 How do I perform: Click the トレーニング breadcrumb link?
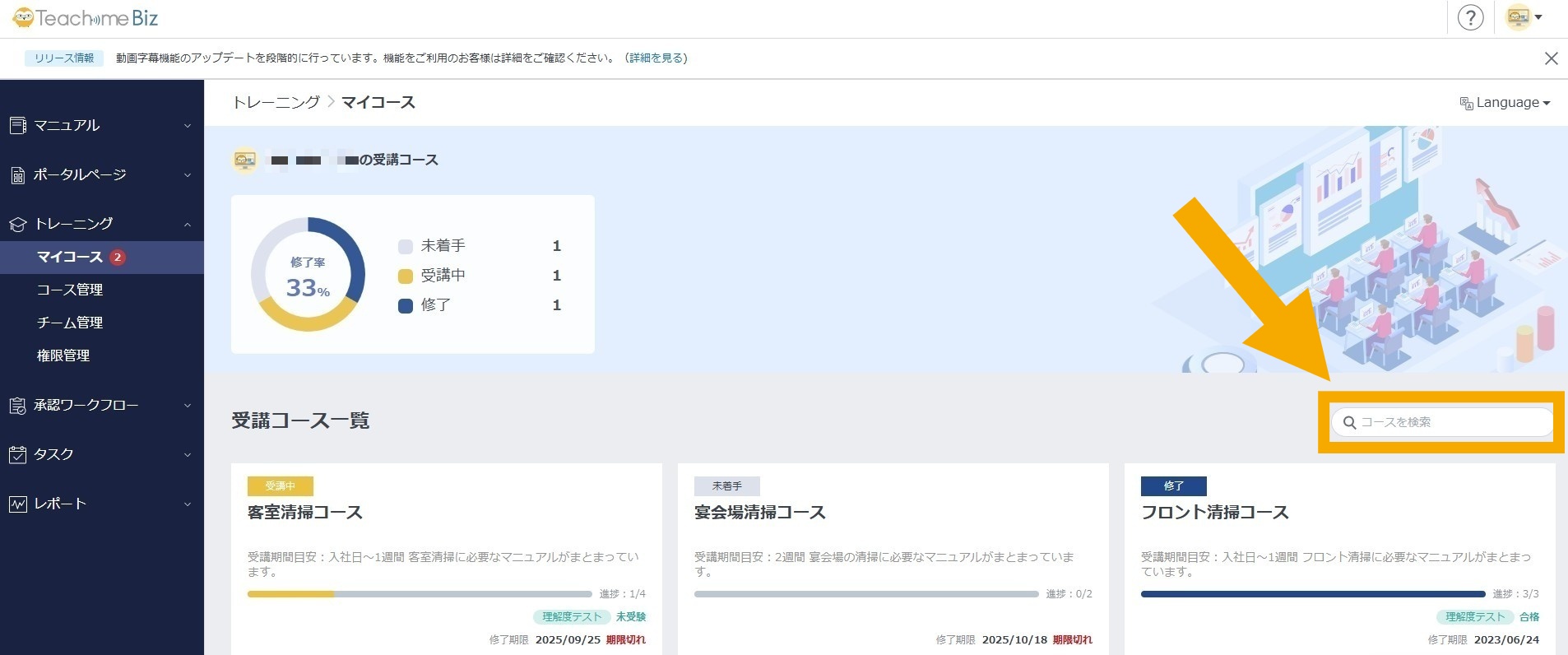(x=276, y=102)
